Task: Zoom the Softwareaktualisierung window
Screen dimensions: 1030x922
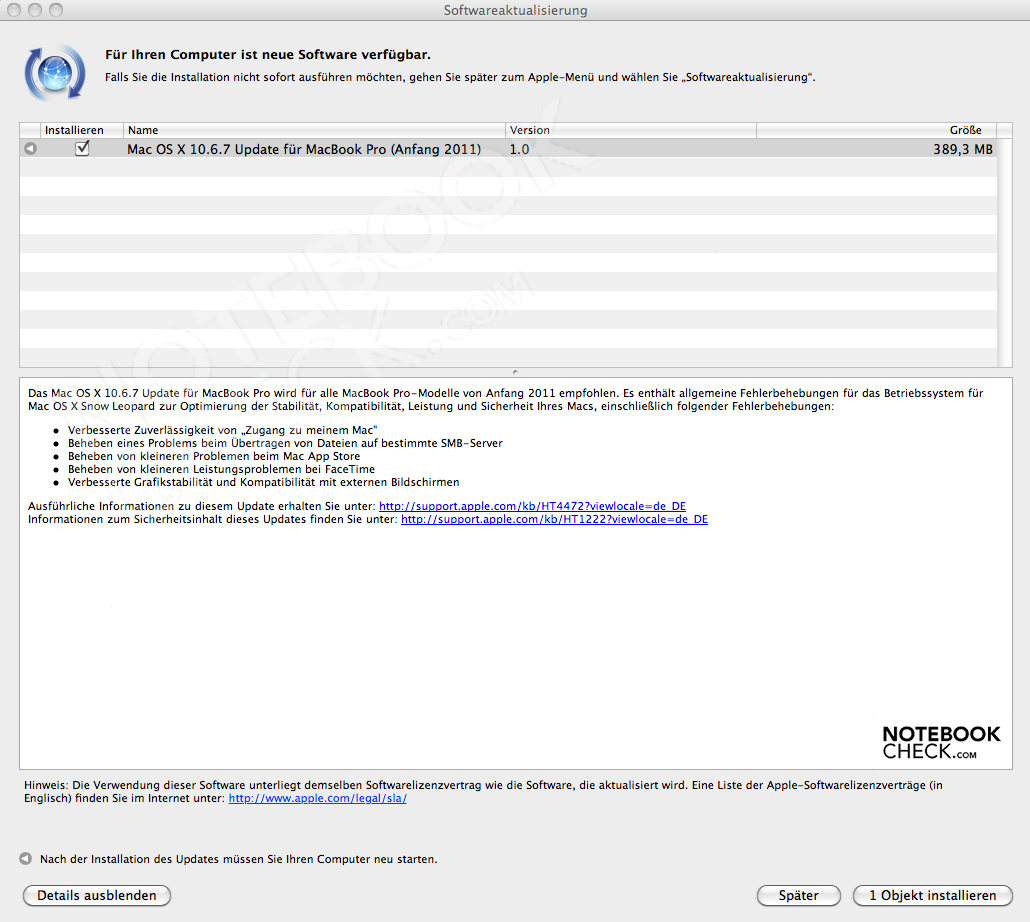Action: tap(56, 10)
